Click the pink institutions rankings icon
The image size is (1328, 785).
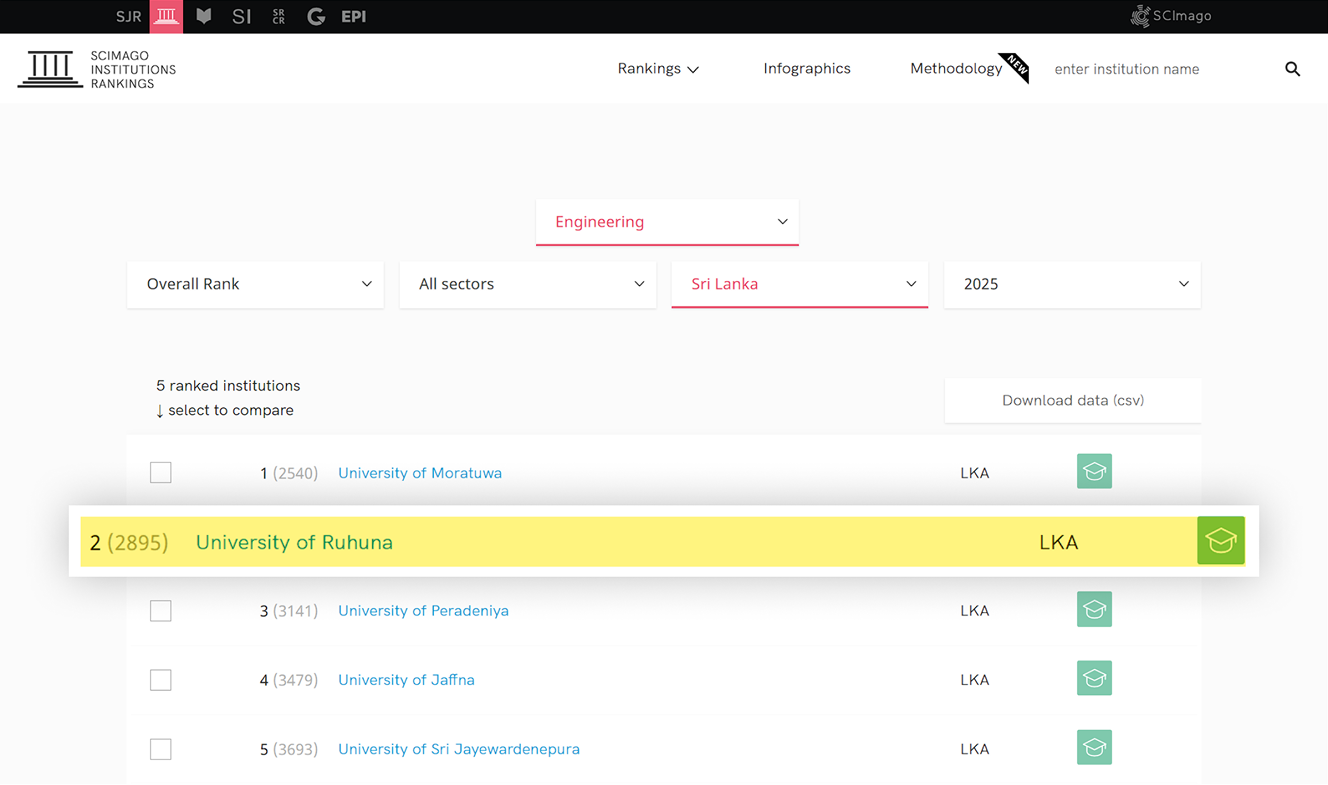click(166, 17)
